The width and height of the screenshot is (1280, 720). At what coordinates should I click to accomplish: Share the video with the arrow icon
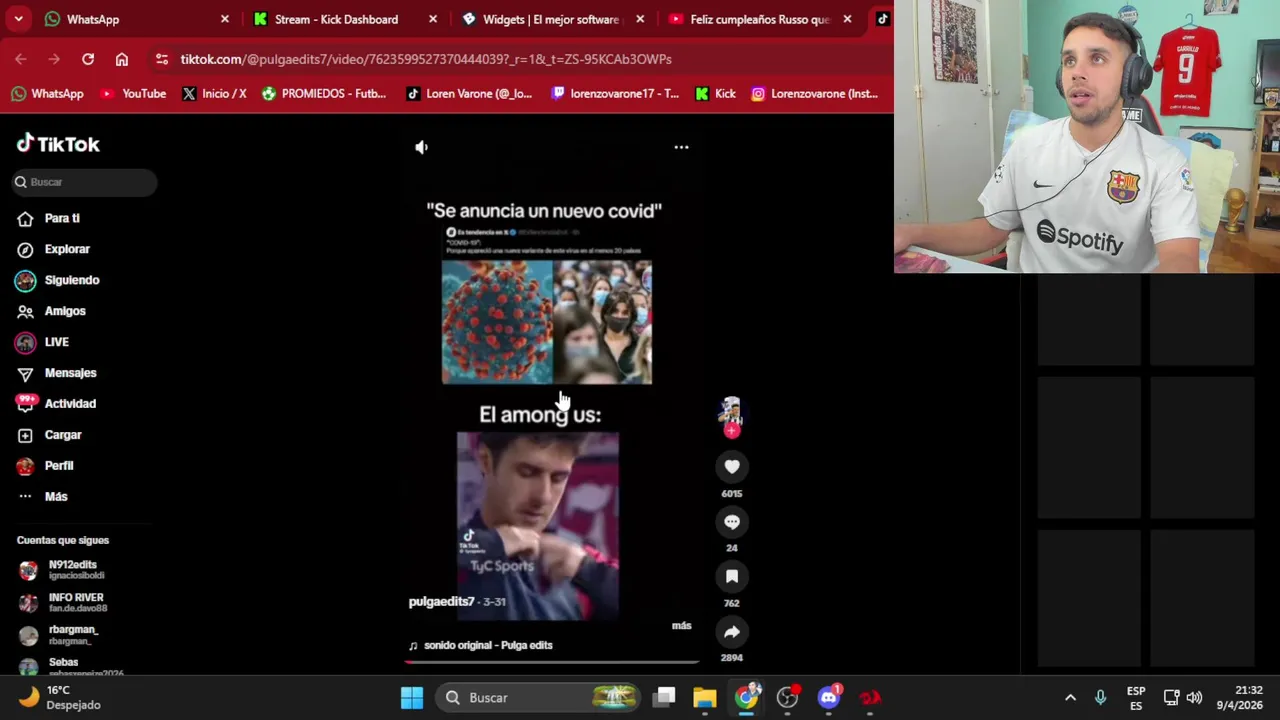click(x=732, y=632)
